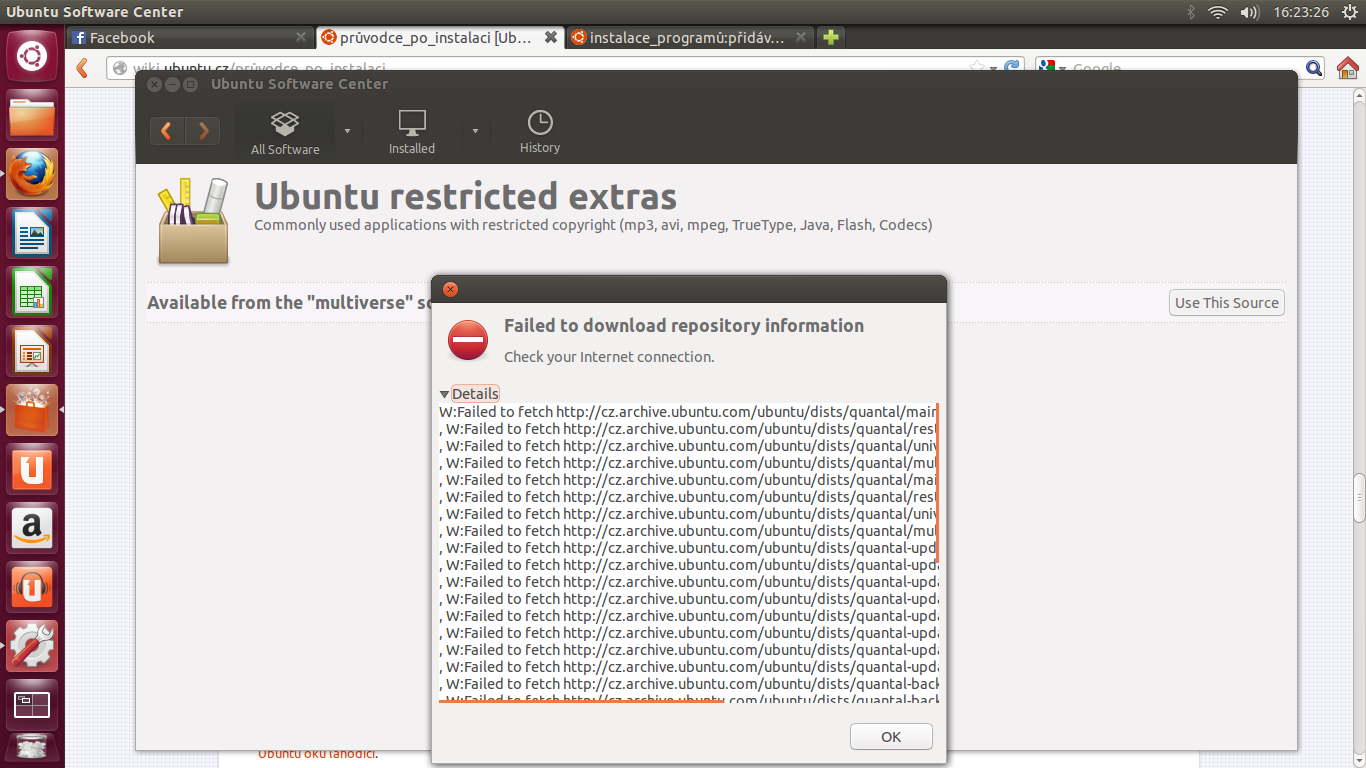Launch Firefox from the Unity launcher
The image size is (1366, 768).
tap(32, 174)
